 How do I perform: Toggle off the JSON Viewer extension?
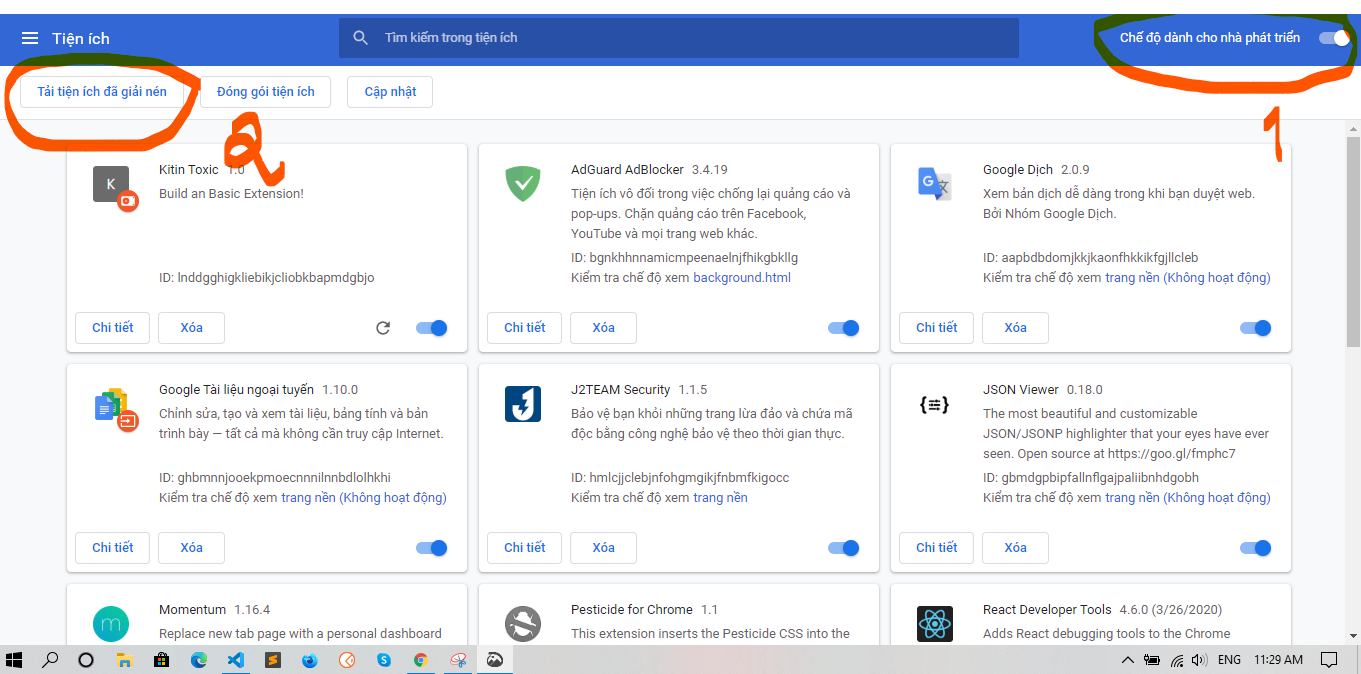point(1256,548)
